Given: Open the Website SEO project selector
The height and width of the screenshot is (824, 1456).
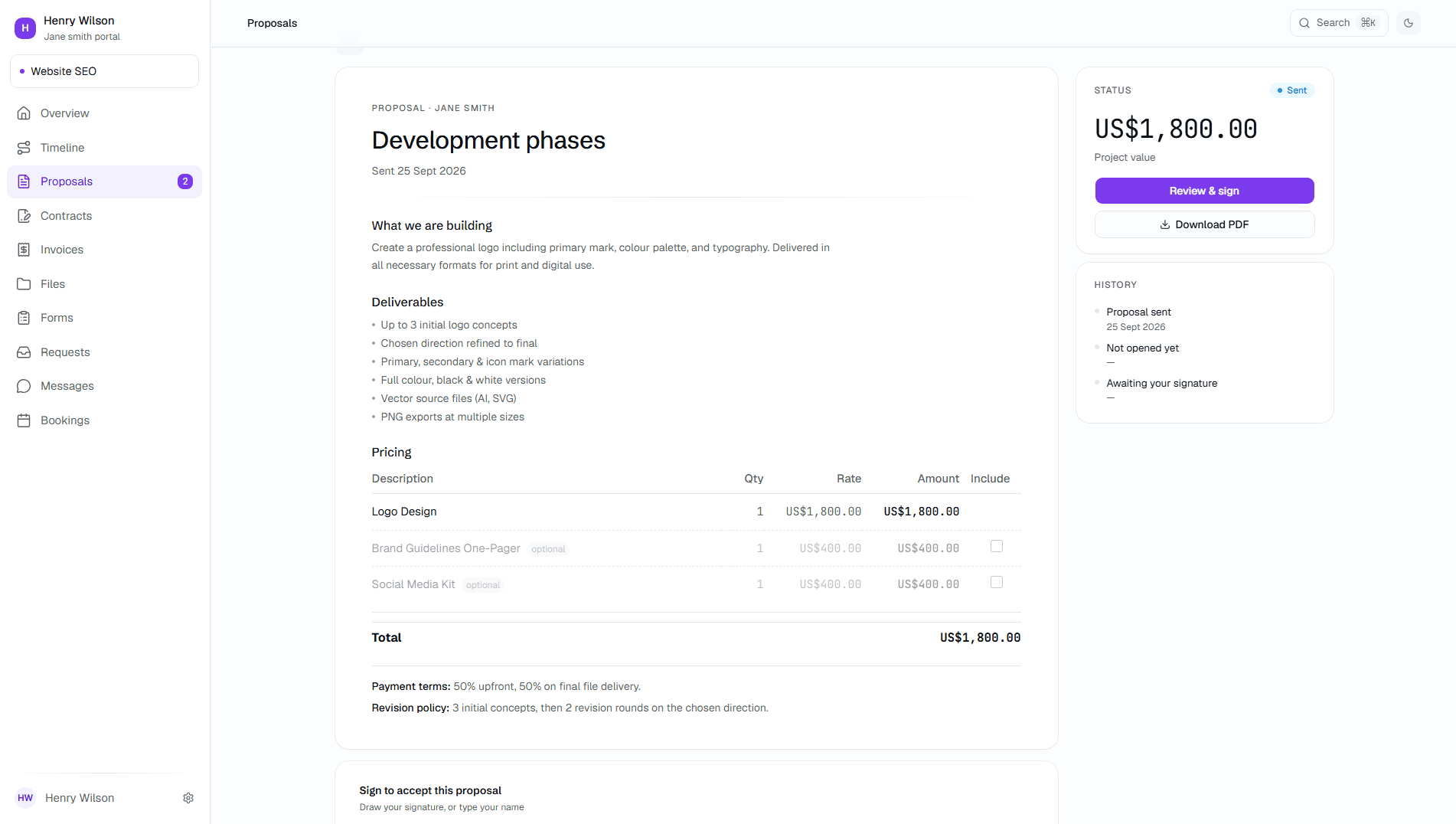Looking at the screenshot, I should (105, 71).
